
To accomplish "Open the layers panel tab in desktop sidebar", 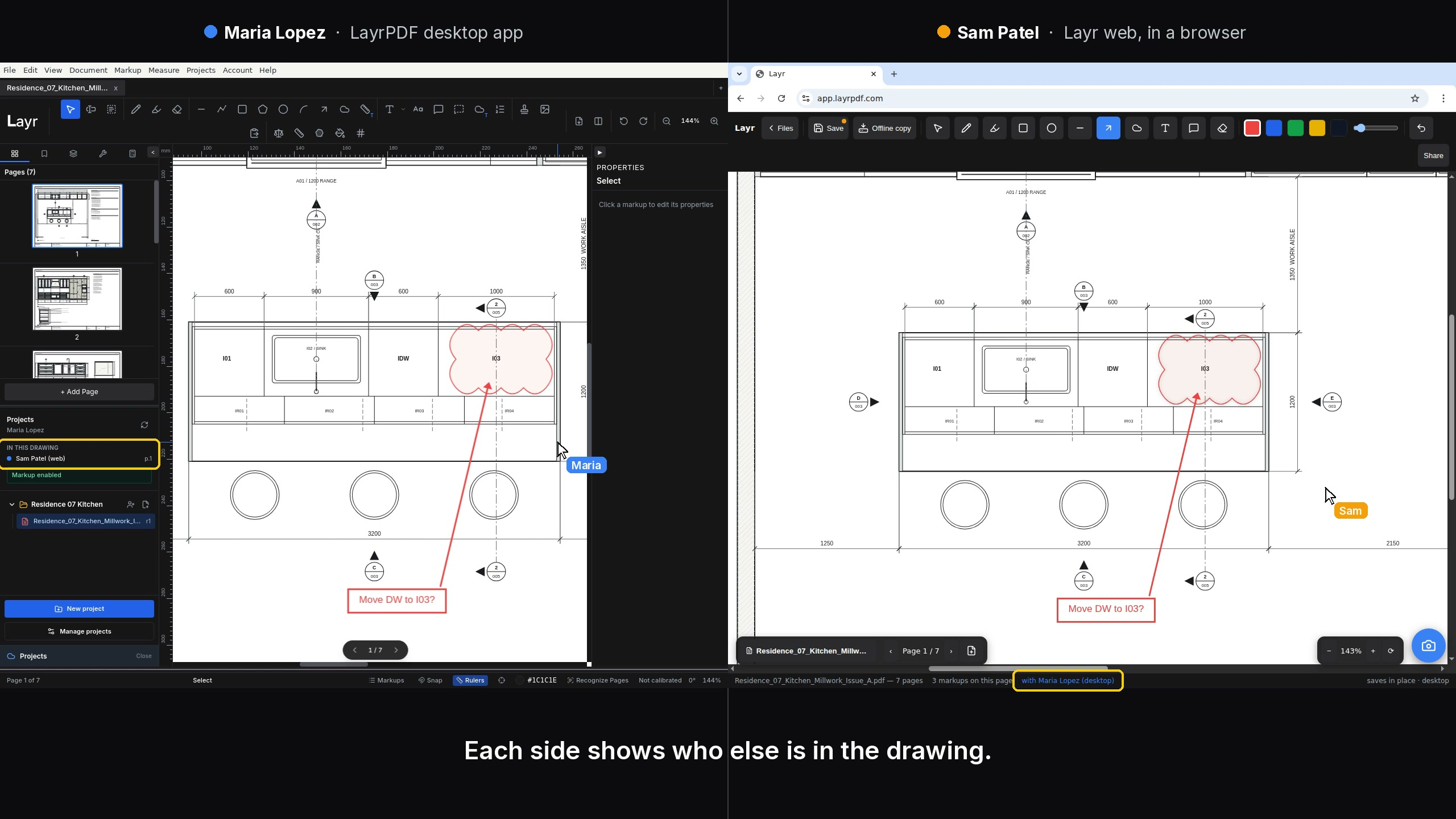I will coord(73,154).
